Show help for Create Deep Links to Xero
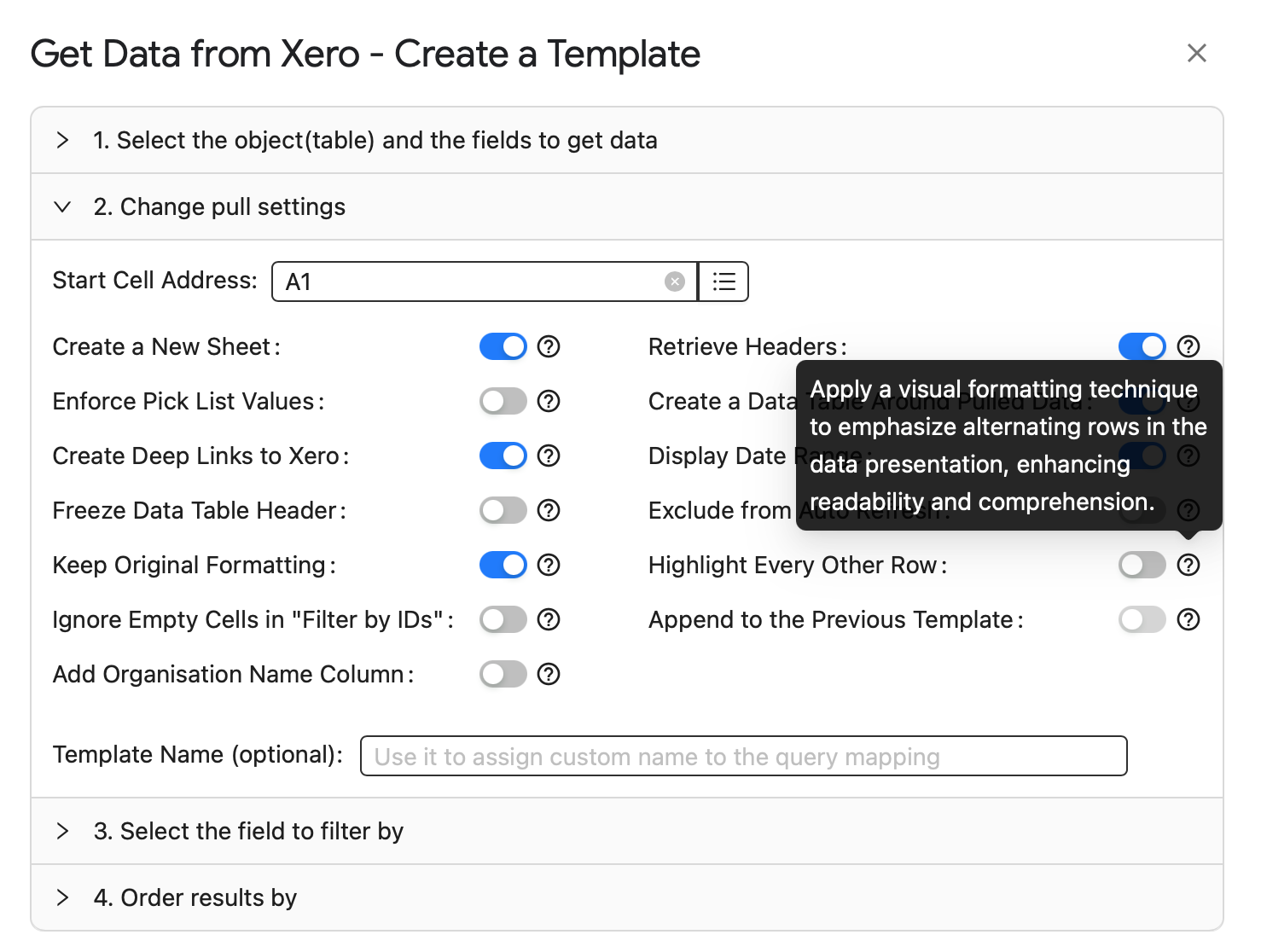The width and height of the screenshot is (1261, 952). [549, 456]
